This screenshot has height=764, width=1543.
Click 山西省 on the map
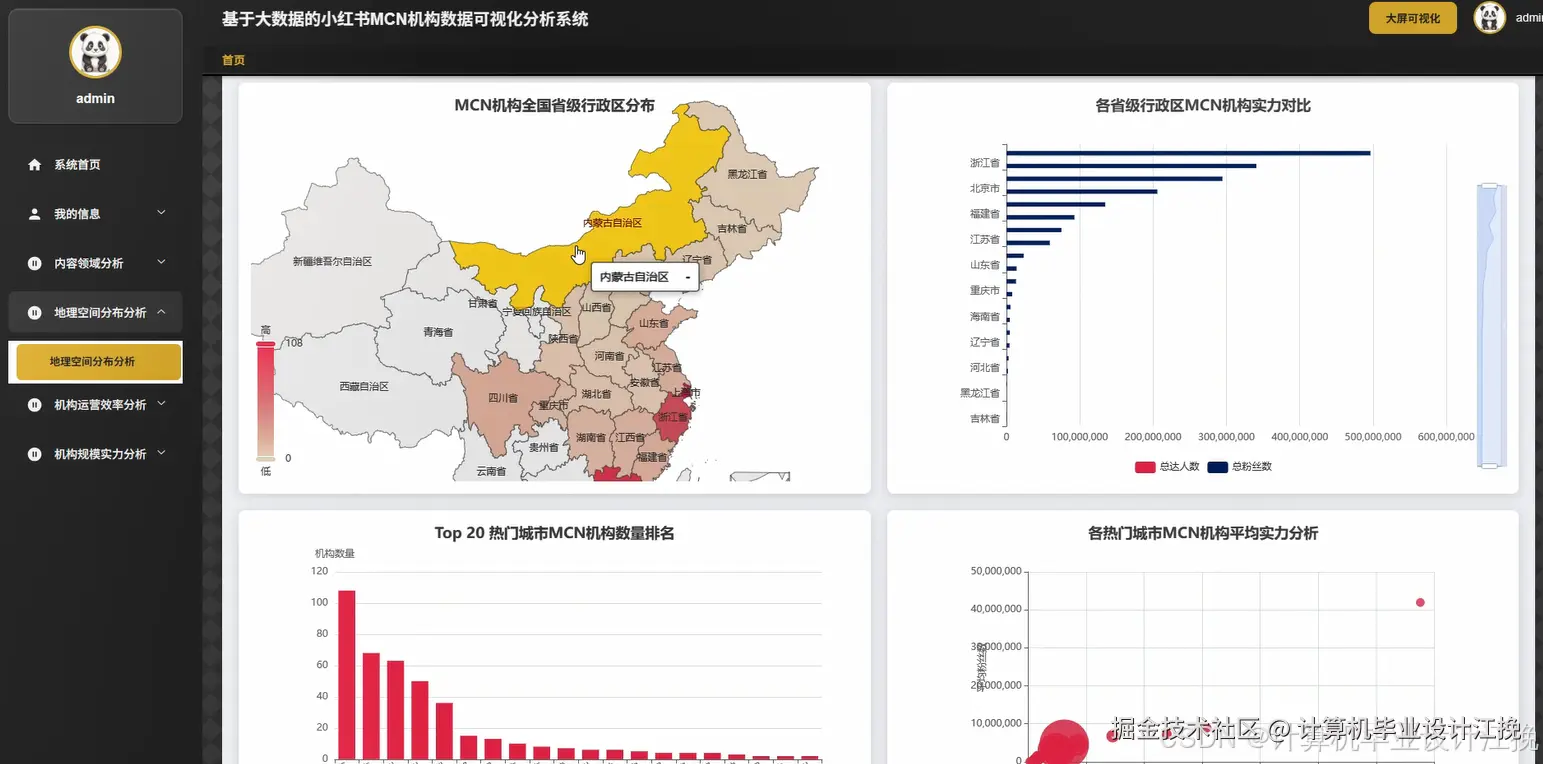click(596, 308)
